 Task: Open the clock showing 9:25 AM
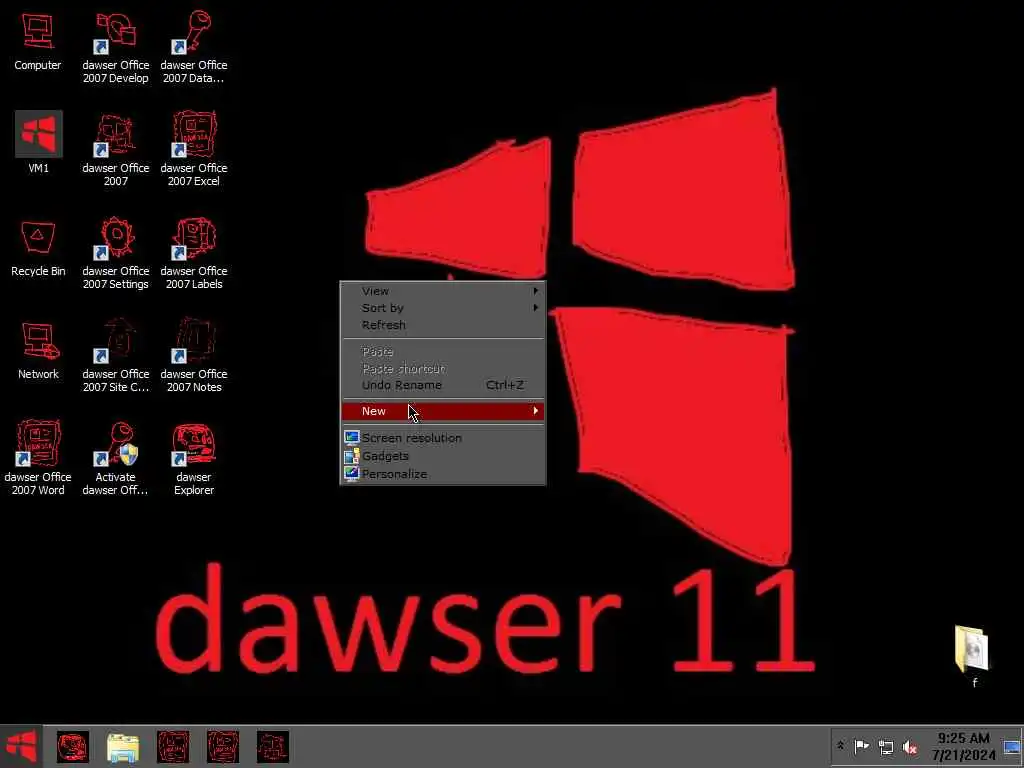(963, 746)
